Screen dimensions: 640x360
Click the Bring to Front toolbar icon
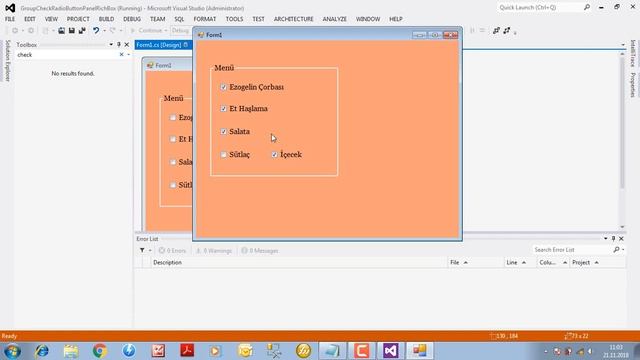496,31
